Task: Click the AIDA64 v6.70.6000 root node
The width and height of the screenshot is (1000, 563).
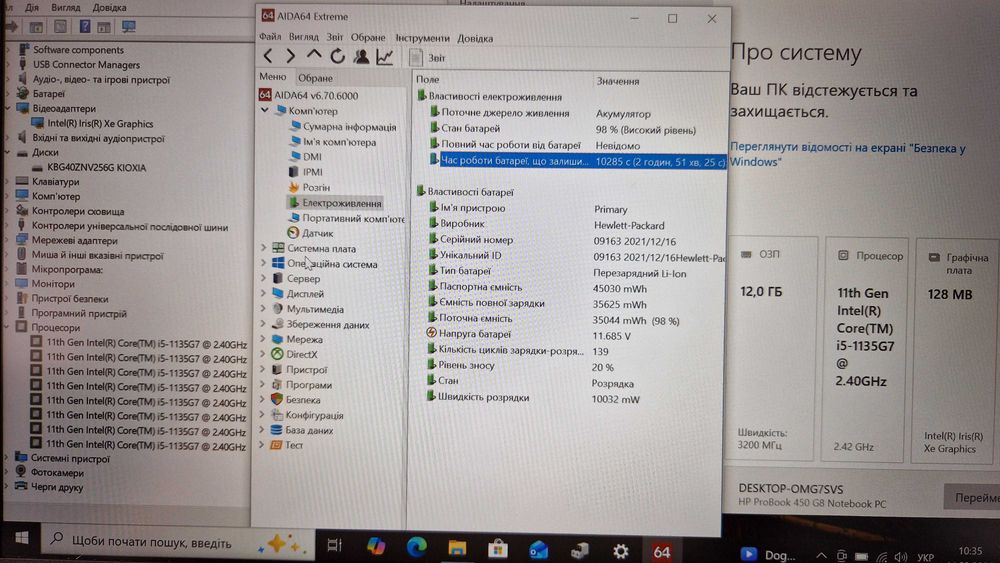Action: coord(309,95)
